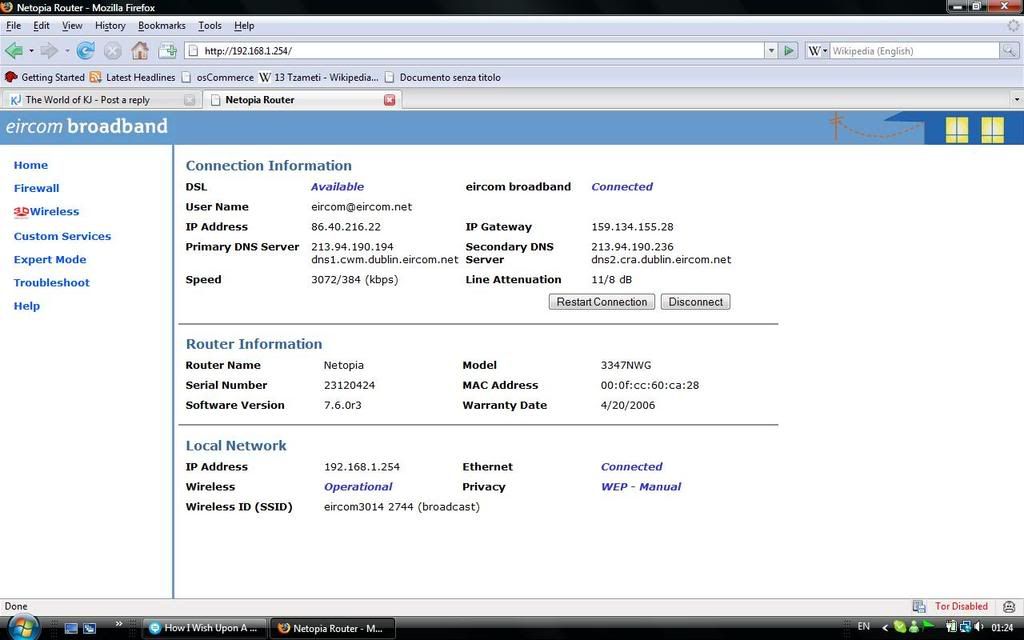Viewport: 1024px width, 640px height.
Task: Click the search magnifier icon
Action: [1009, 50]
